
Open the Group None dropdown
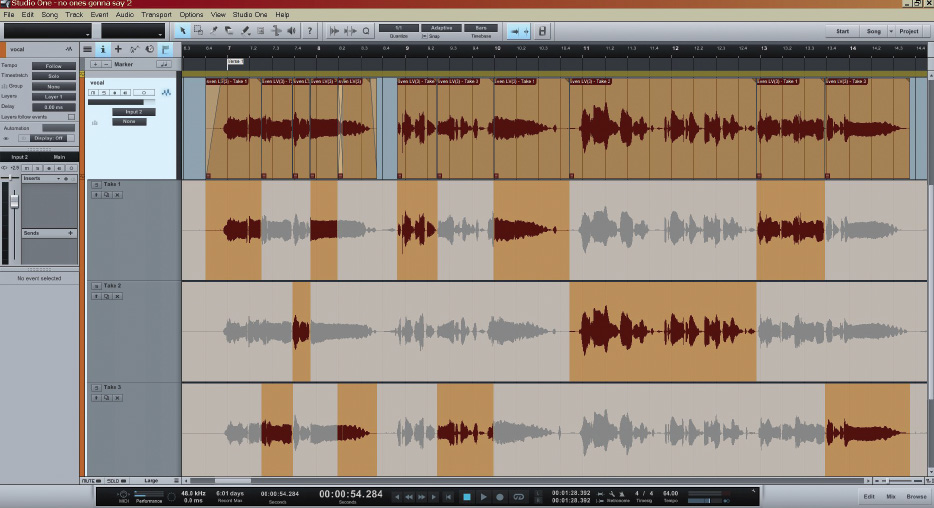54,86
